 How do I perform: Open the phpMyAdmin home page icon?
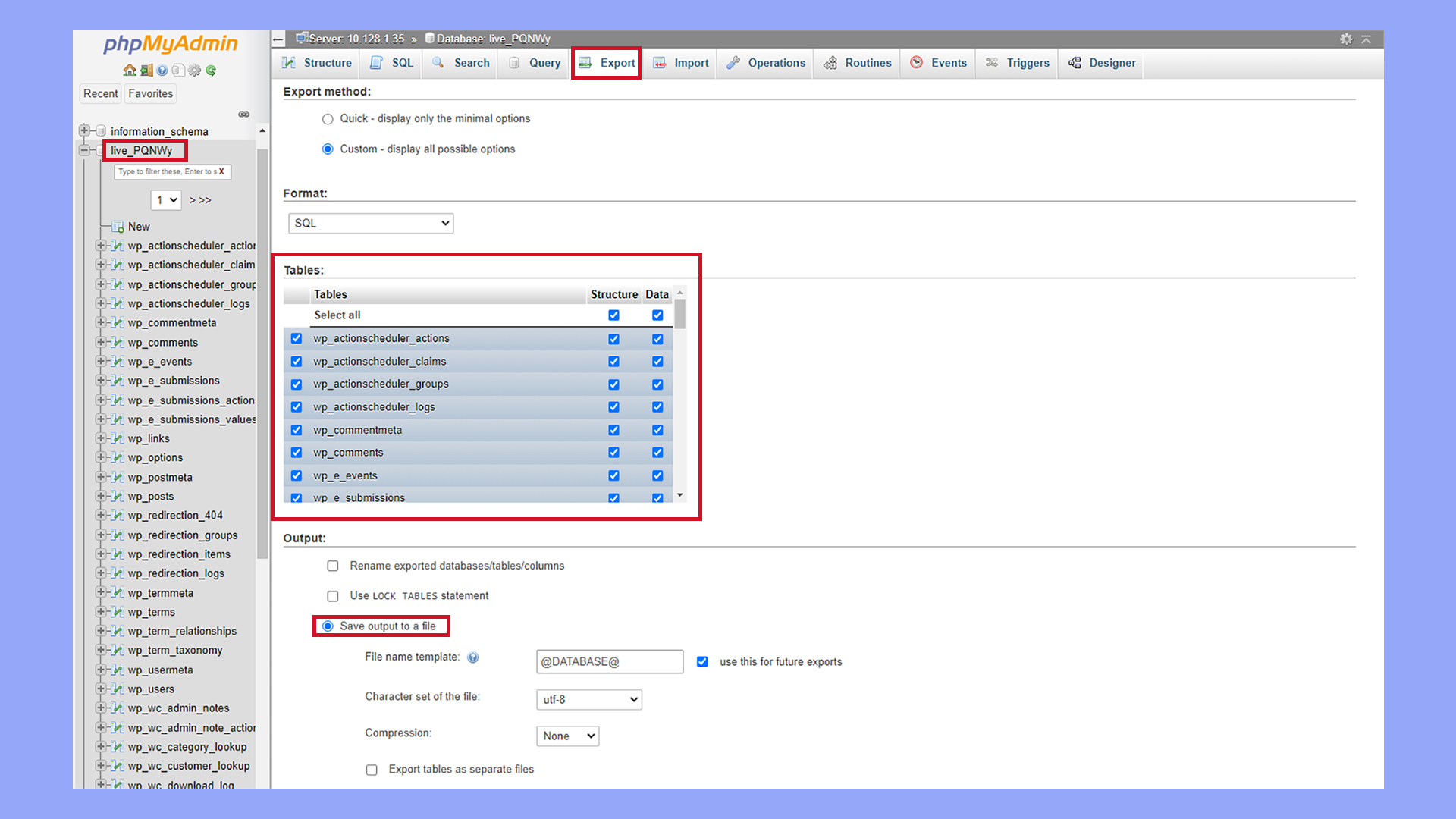(129, 71)
